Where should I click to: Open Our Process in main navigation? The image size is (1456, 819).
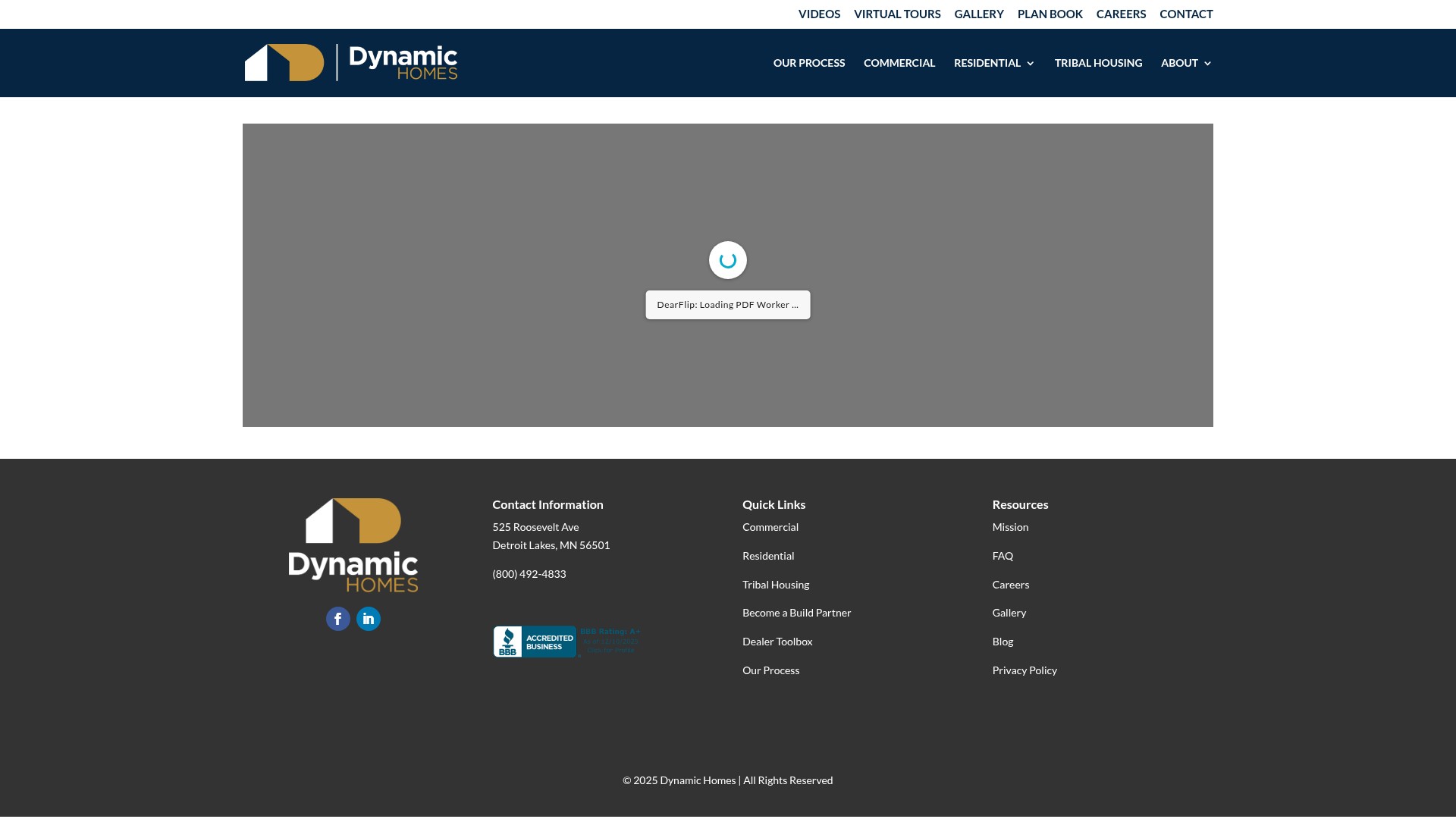point(809,63)
